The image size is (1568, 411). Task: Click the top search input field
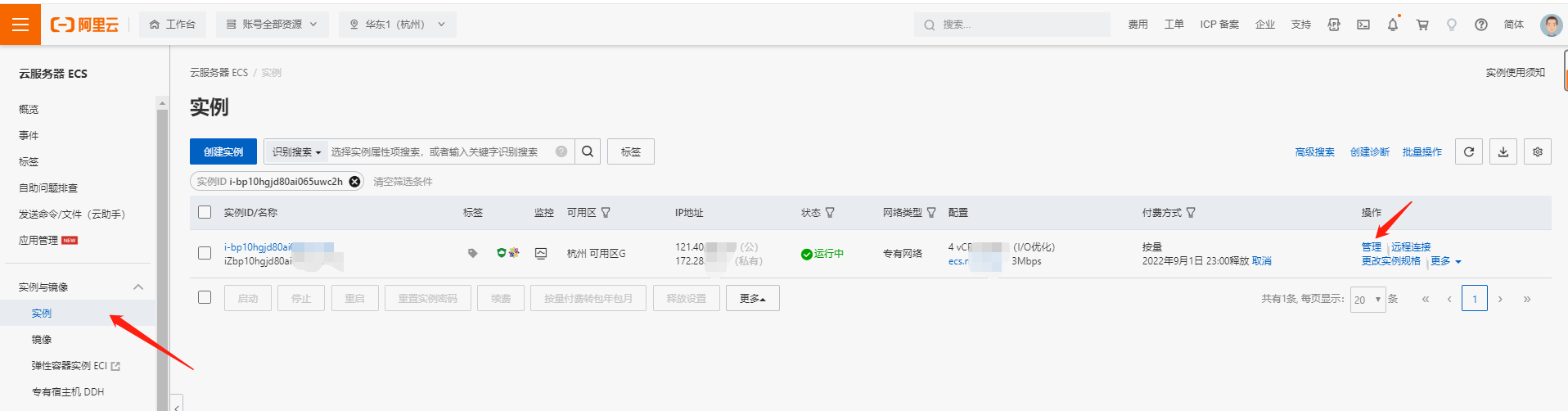click(x=1012, y=25)
